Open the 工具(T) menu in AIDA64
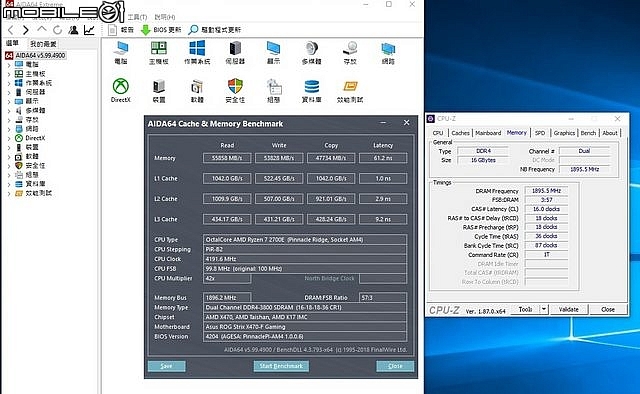This screenshot has height=394, width=640. (137, 17)
